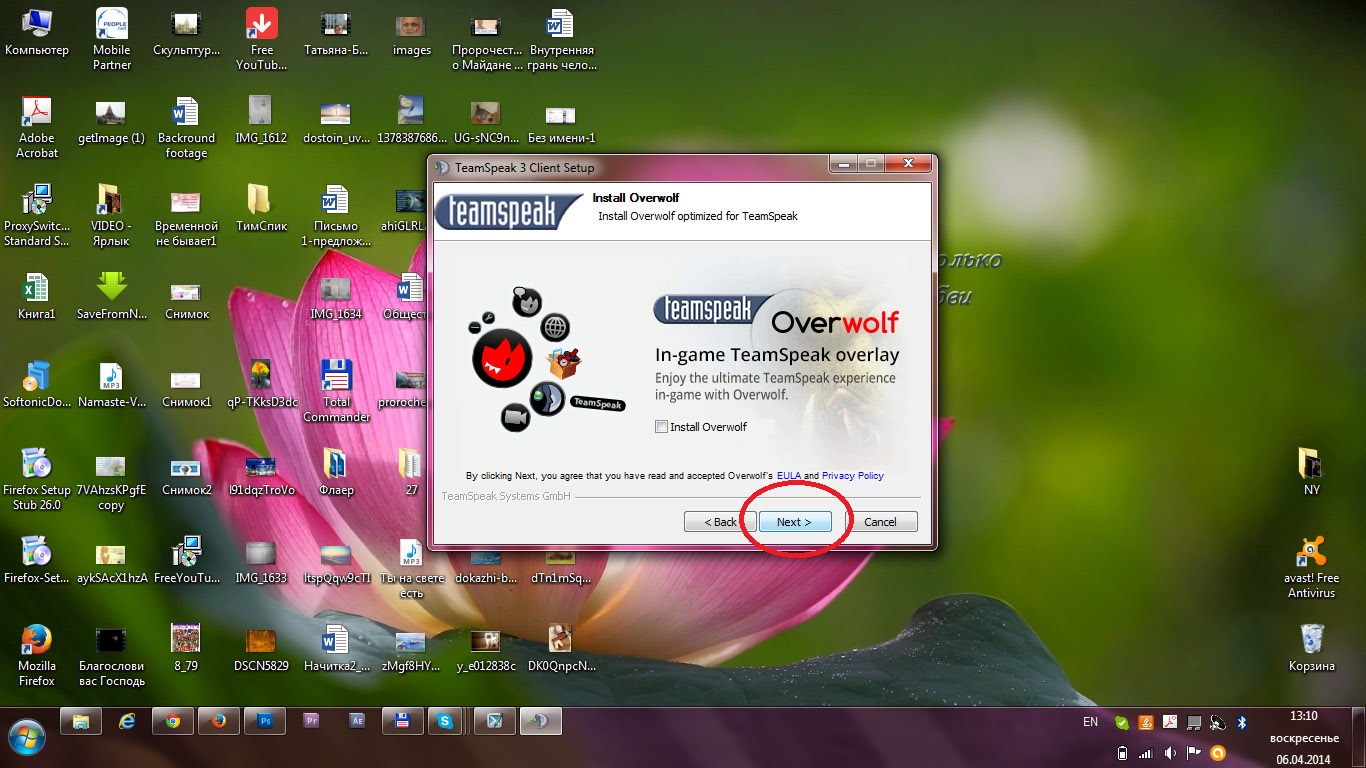Image resolution: width=1366 pixels, height=768 pixels.
Task: Select the 8_79 image file
Action: click(186, 648)
